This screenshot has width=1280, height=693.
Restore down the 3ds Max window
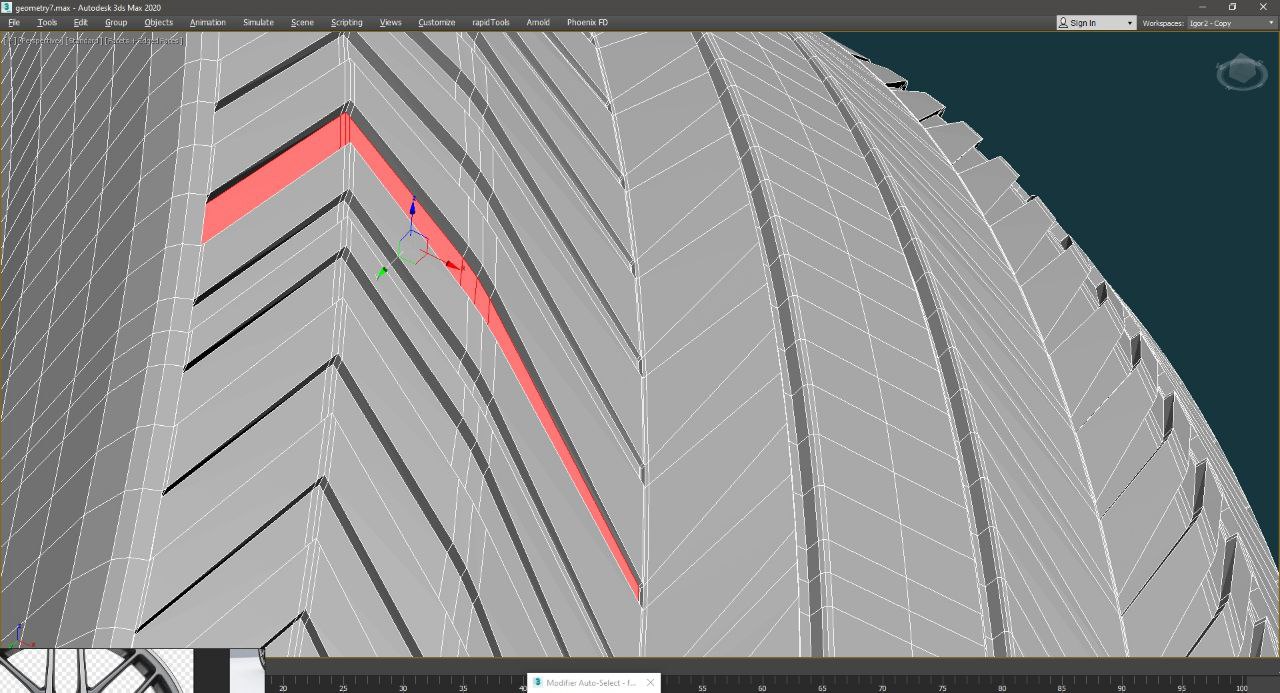pyautogui.click(x=1232, y=7)
